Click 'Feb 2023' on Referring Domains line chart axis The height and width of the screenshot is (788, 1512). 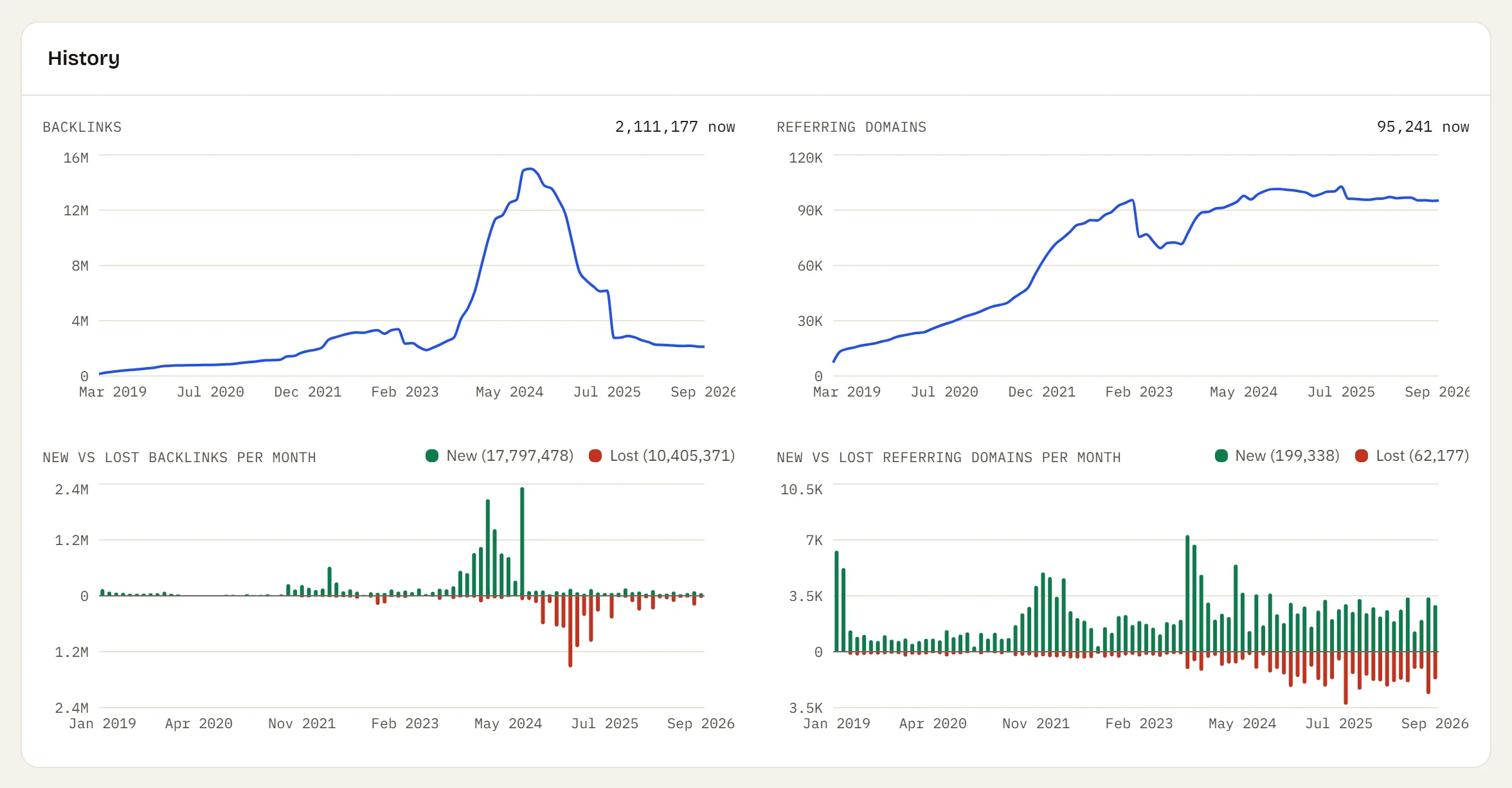[1138, 392]
